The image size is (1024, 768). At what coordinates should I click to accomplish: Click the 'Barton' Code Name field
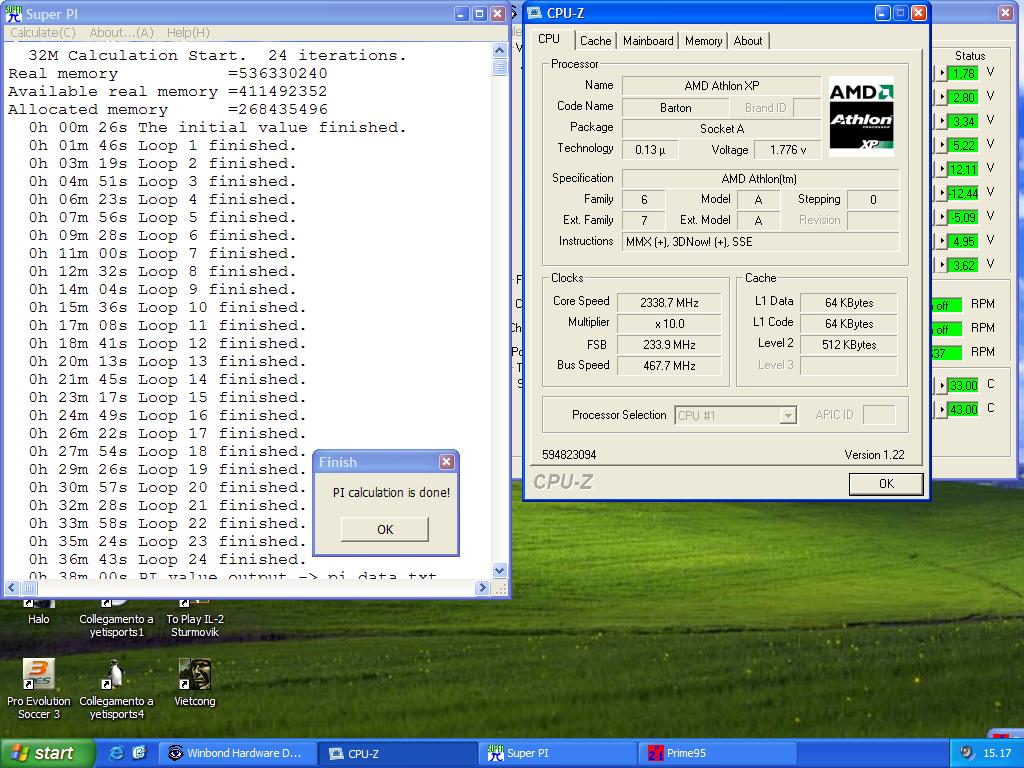[x=675, y=108]
